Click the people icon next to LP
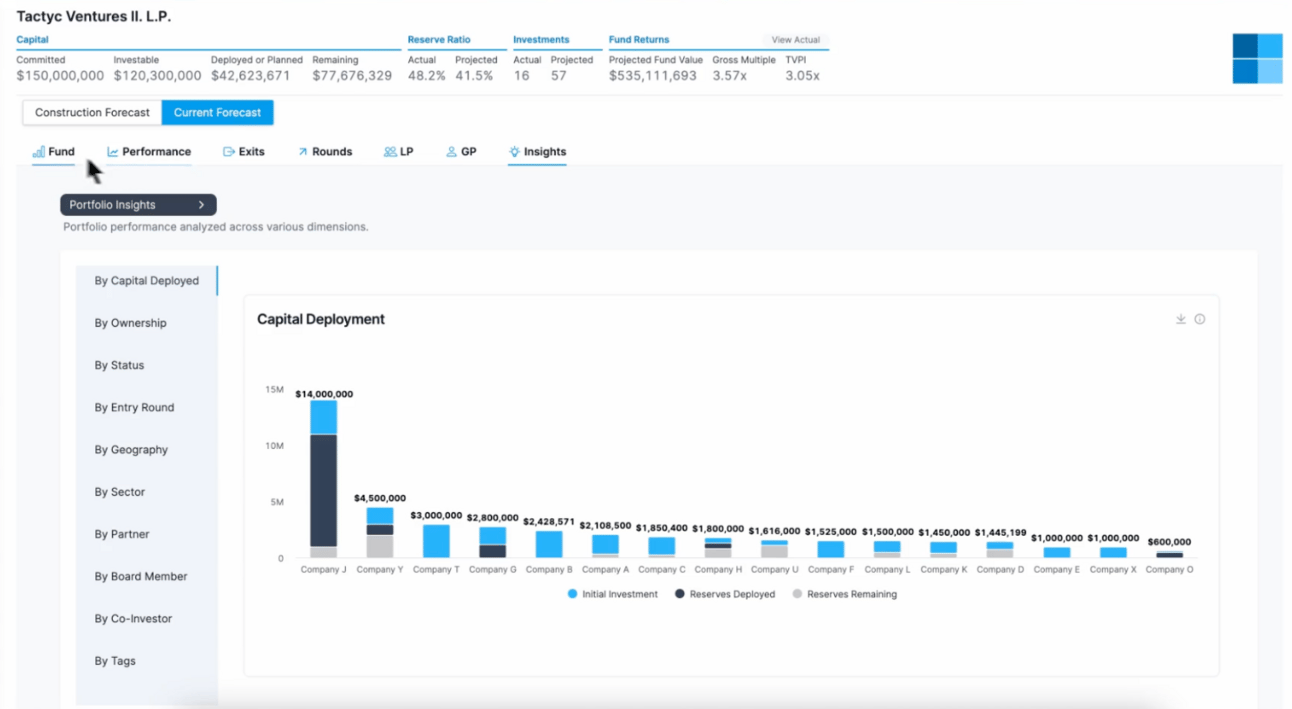The height and width of the screenshot is (709, 1292). 390,152
